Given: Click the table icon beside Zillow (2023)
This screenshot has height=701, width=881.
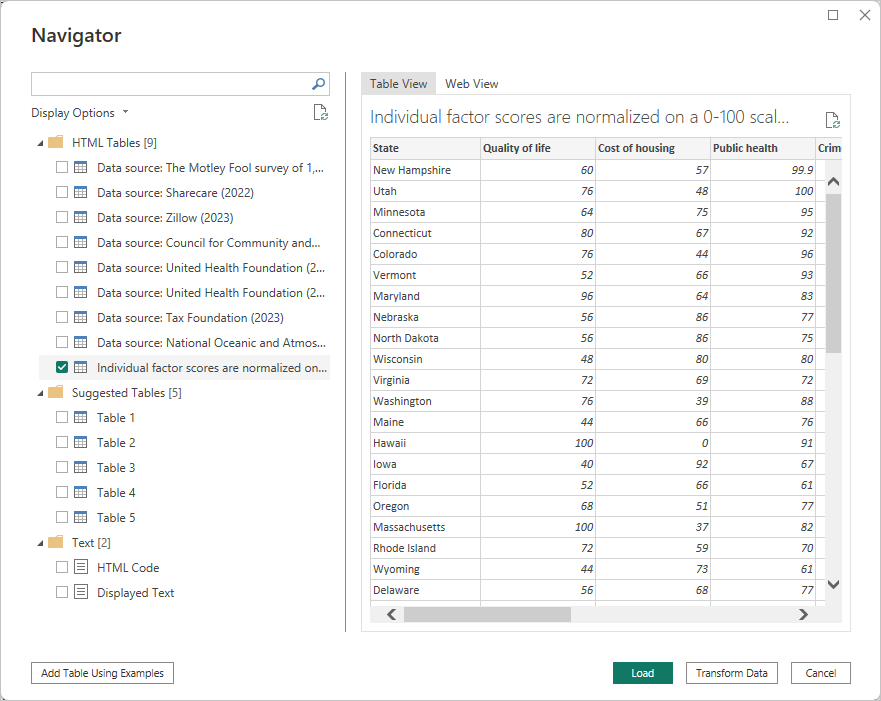Looking at the screenshot, I should click(81, 217).
